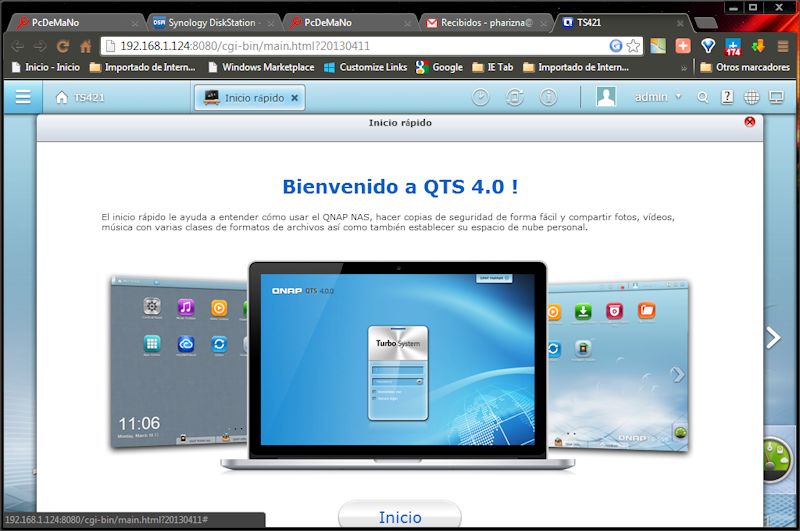Viewport: 800px width, 531px height.
Task: Switch to Recibidos mail browser tab
Action: coord(486,22)
